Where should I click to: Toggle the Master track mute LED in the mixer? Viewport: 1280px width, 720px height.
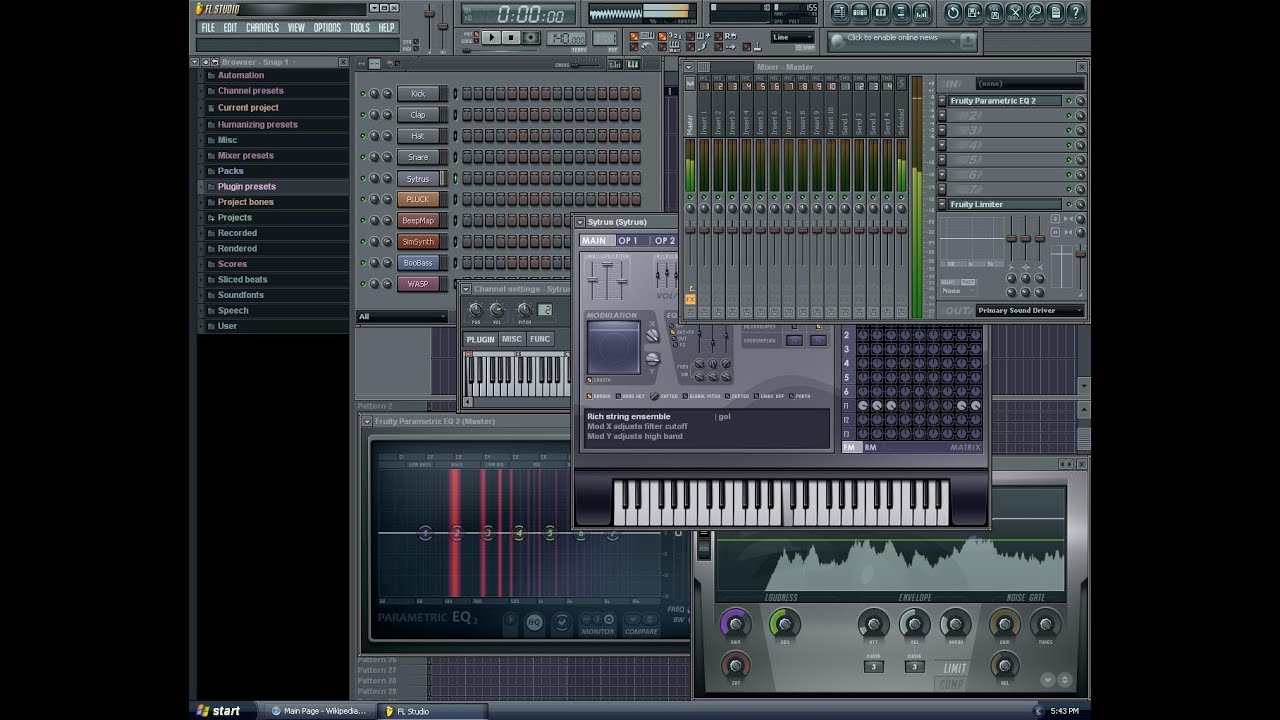(x=690, y=197)
